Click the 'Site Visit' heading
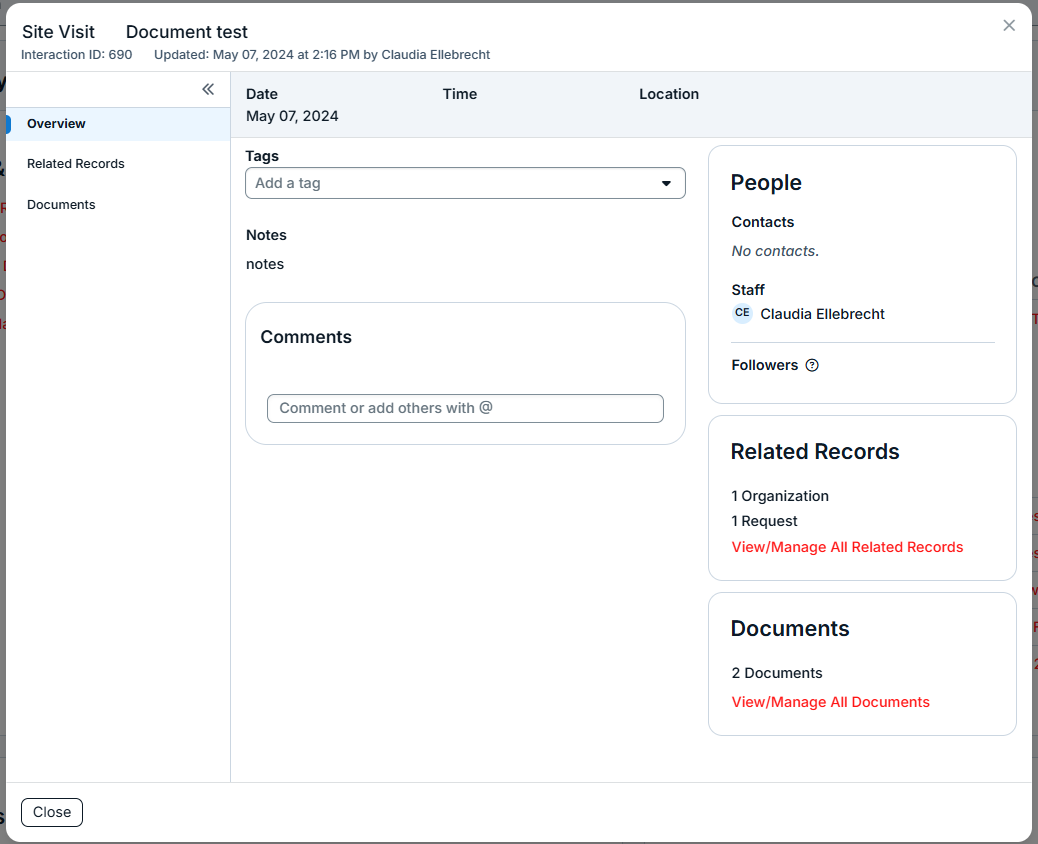 [x=58, y=32]
